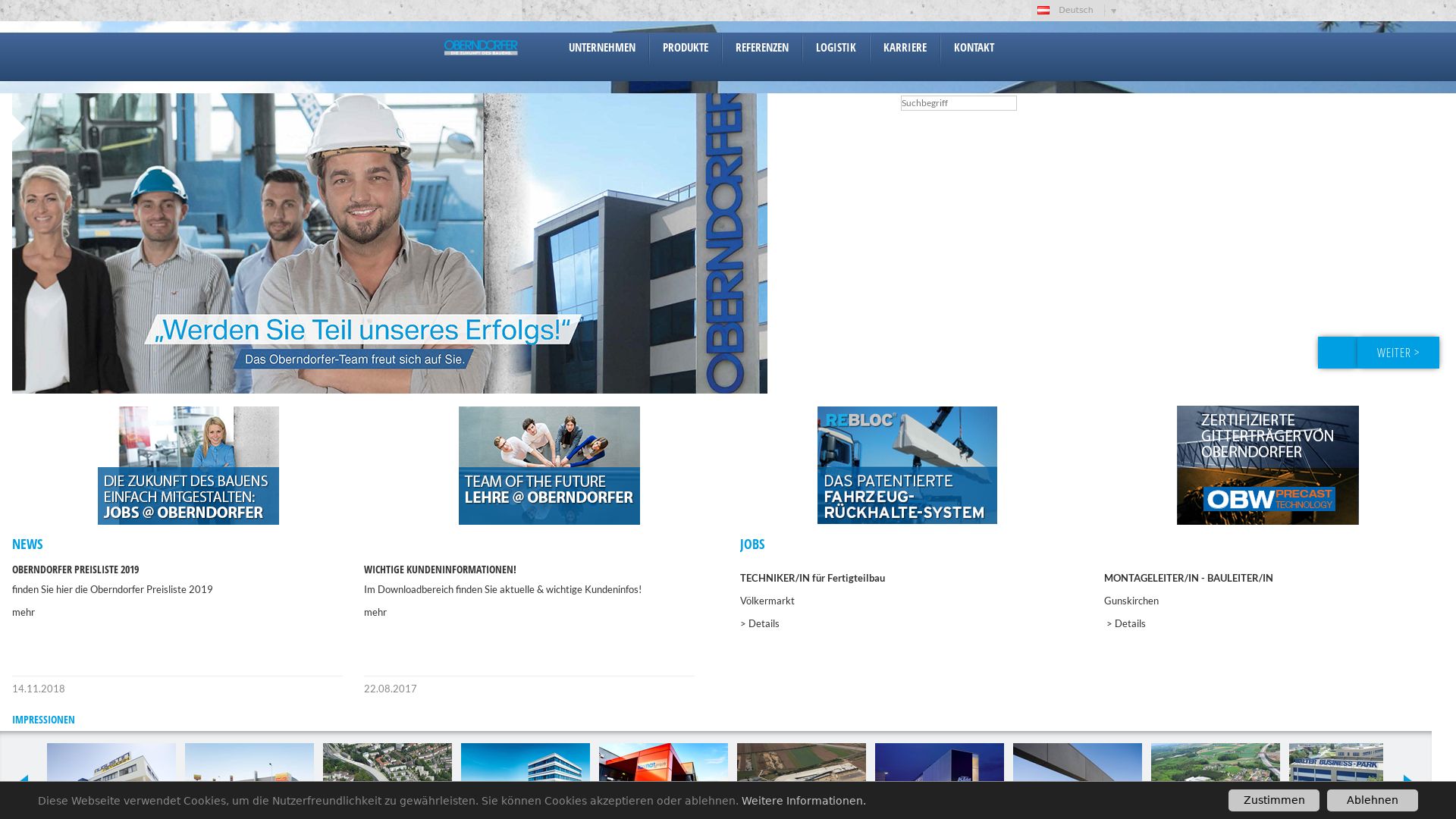Click Details for Völkermarkt job
Screen dimensions: 1456x819
pos(760,623)
